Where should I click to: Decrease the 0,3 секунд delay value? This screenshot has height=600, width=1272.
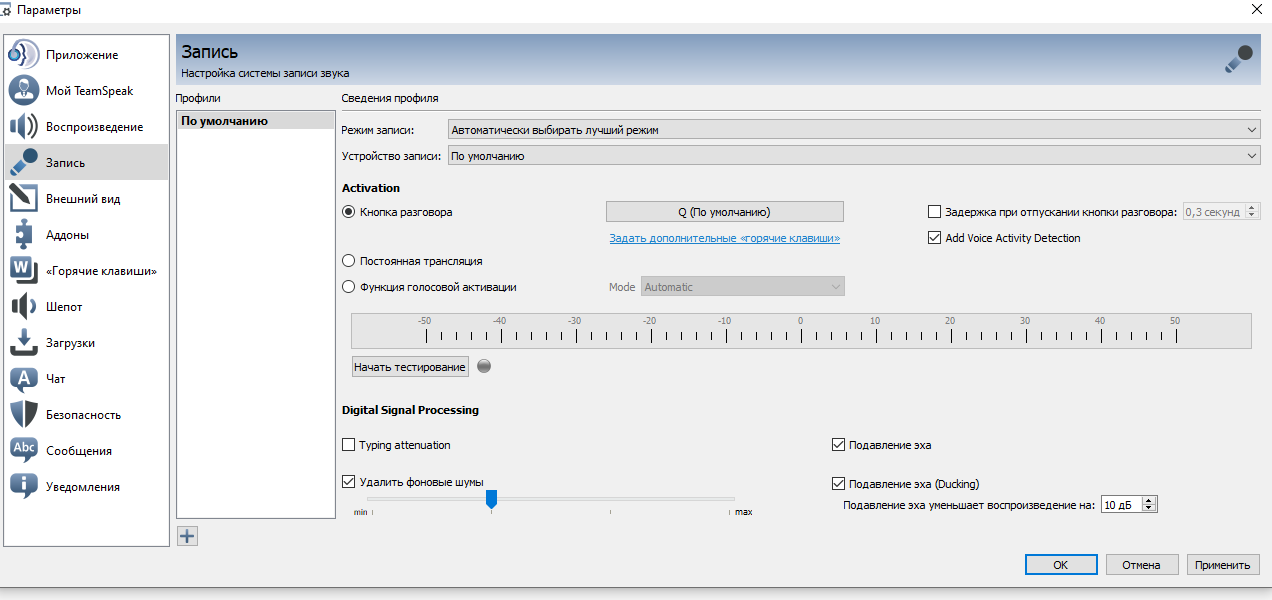(x=1253, y=216)
